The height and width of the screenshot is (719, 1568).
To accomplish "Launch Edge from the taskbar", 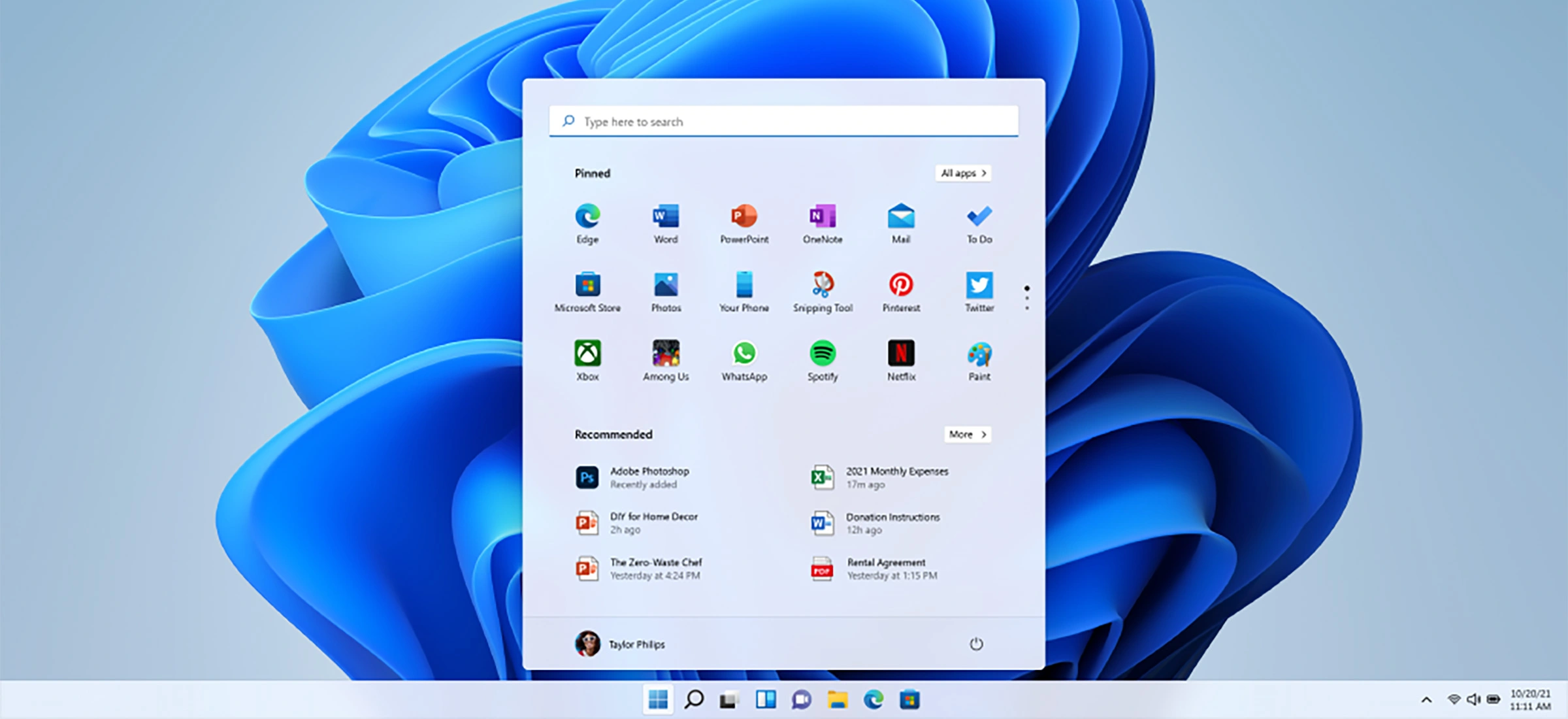I will [x=874, y=699].
